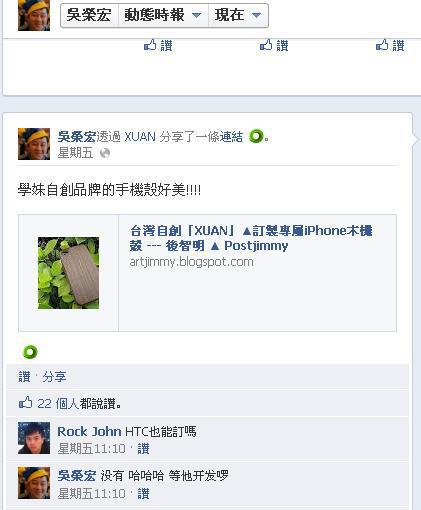This screenshot has height=510, width=421.
Task: Open artjimmy.blogspot.com domain link
Action: point(191,262)
